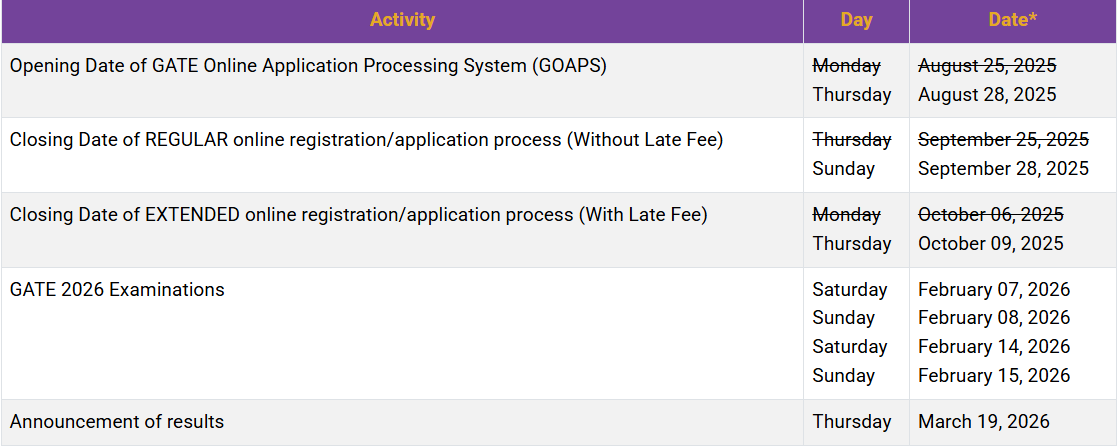Click the February 15, 2026 exam date

click(994, 375)
